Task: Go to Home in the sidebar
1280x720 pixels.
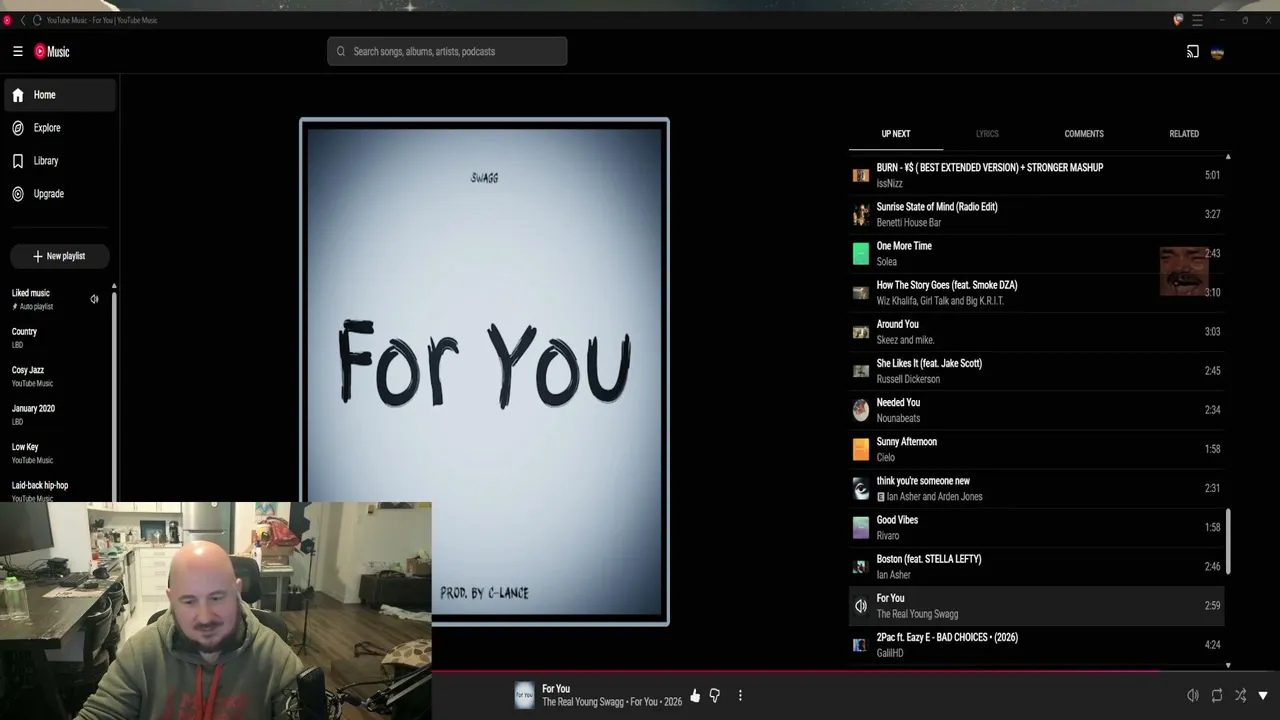Action: pyautogui.click(x=60, y=95)
